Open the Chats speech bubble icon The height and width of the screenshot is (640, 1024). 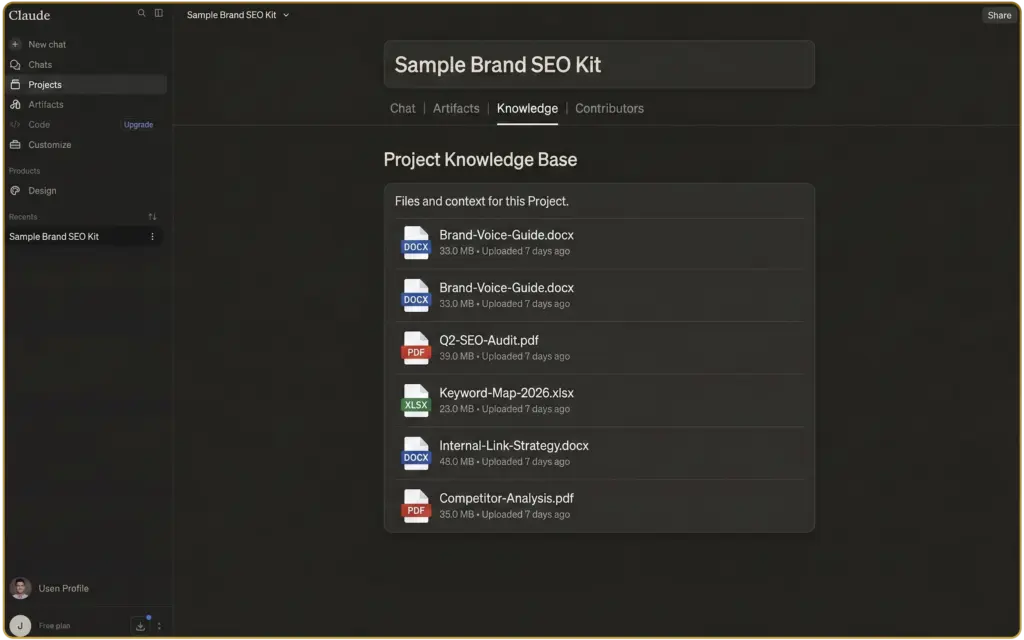tap(15, 65)
